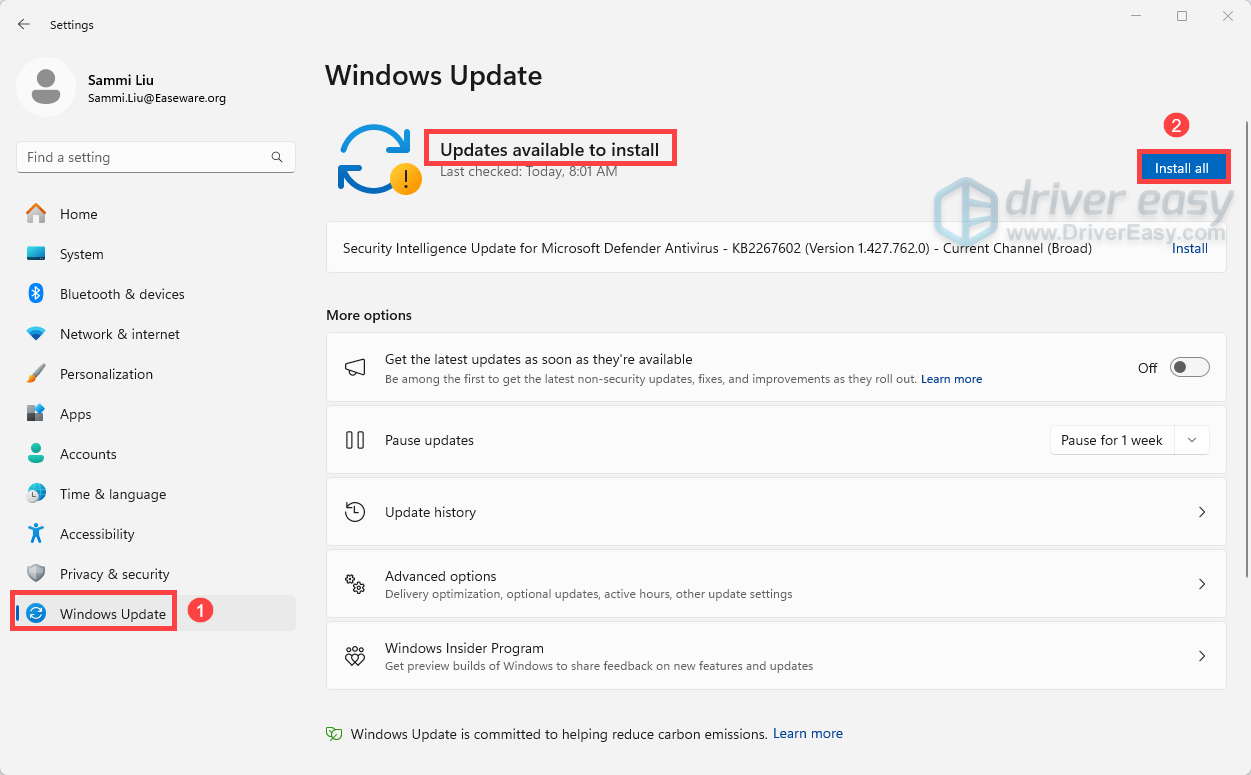The height and width of the screenshot is (775, 1251).
Task: Go to System settings
Action: (156, 254)
